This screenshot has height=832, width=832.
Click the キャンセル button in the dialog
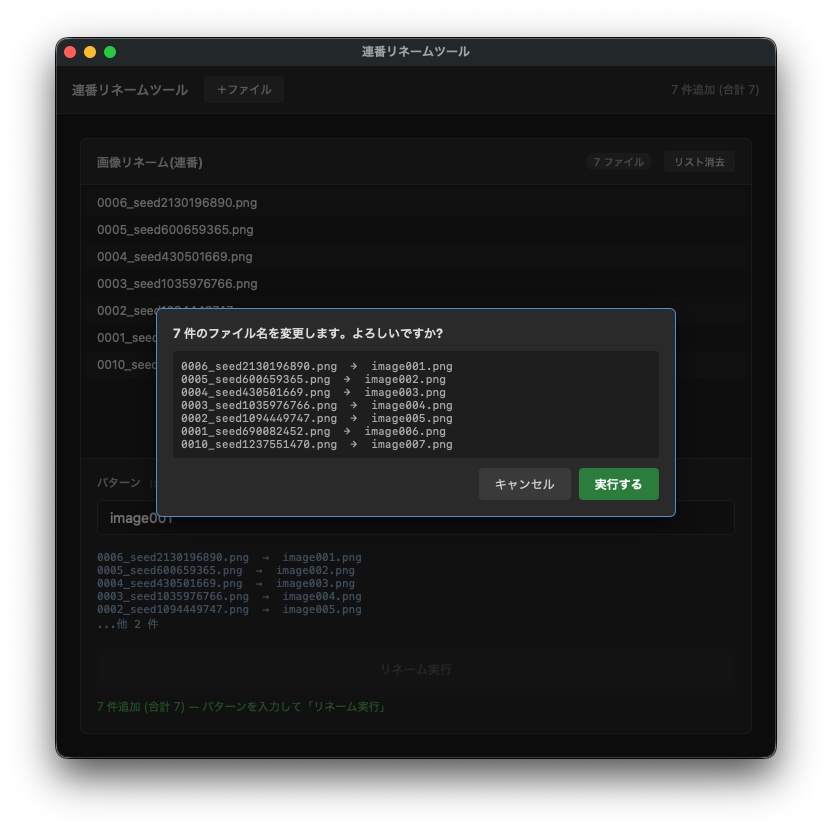pyautogui.click(x=524, y=484)
